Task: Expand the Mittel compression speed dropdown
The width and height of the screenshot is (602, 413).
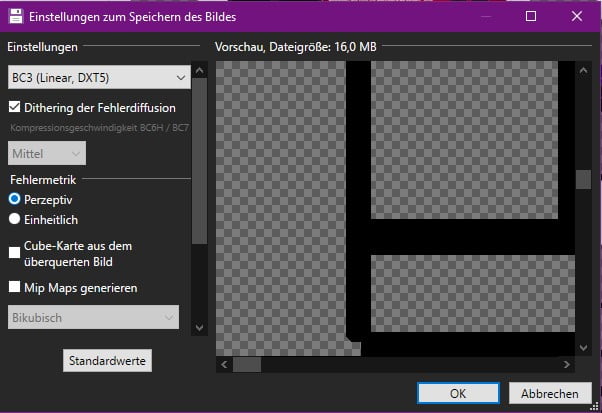Action: pos(46,153)
